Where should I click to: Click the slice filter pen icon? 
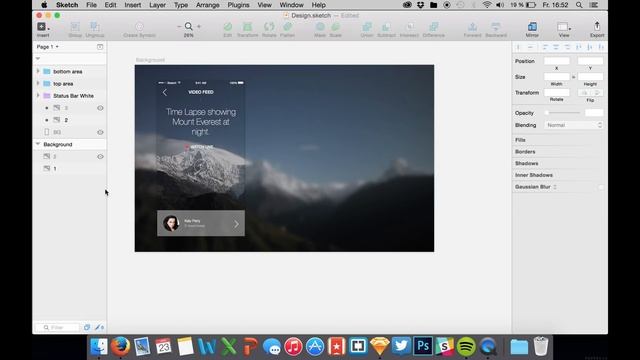[x=99, y=327]
